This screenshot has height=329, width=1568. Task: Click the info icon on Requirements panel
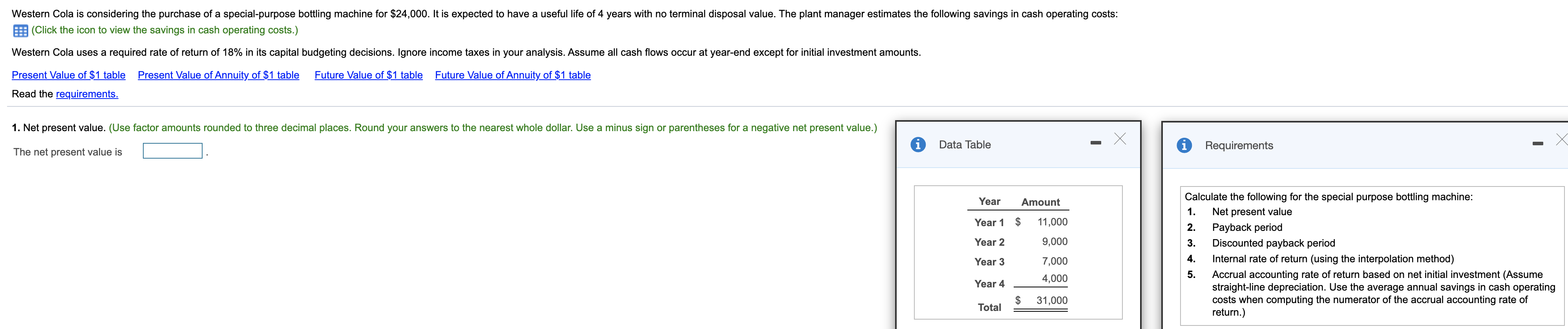(1184, 146)
